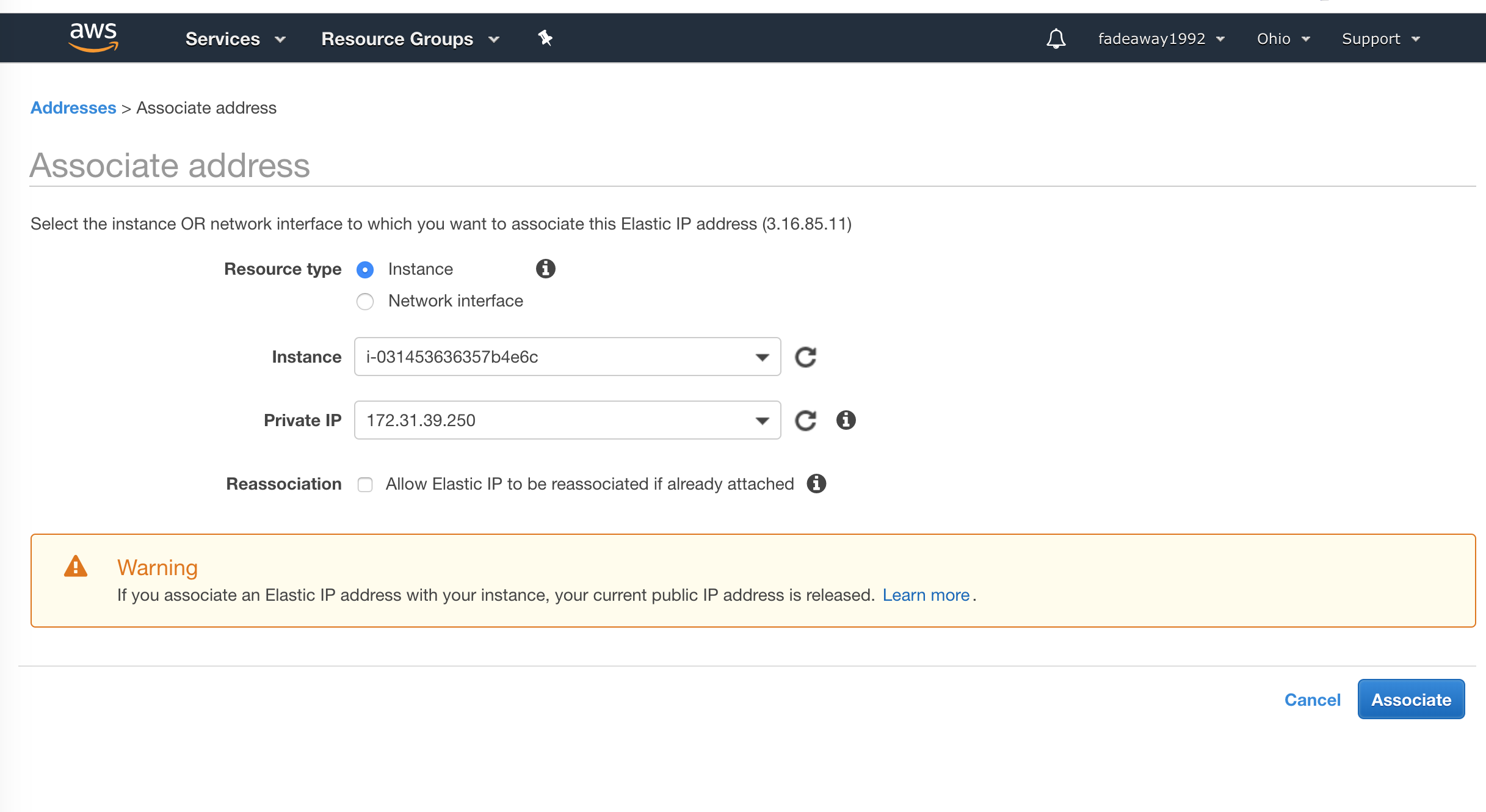The height and width of the screenshot is (812, 1486).
Task: Enable Allow Elastic IP reassociation checkbox
Action: pos(365,485)
